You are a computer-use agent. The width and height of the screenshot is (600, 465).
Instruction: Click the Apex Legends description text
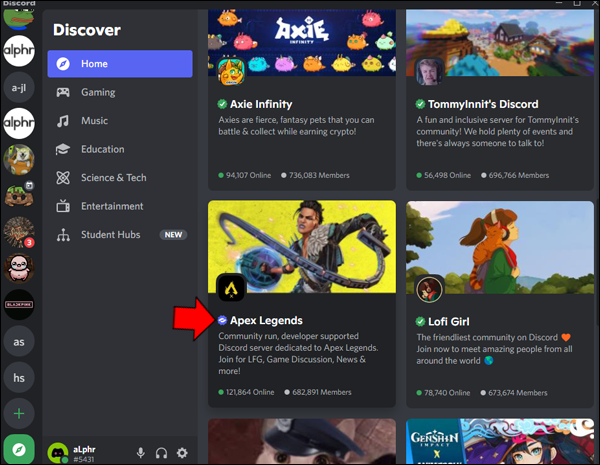click(x=298, y=354)
